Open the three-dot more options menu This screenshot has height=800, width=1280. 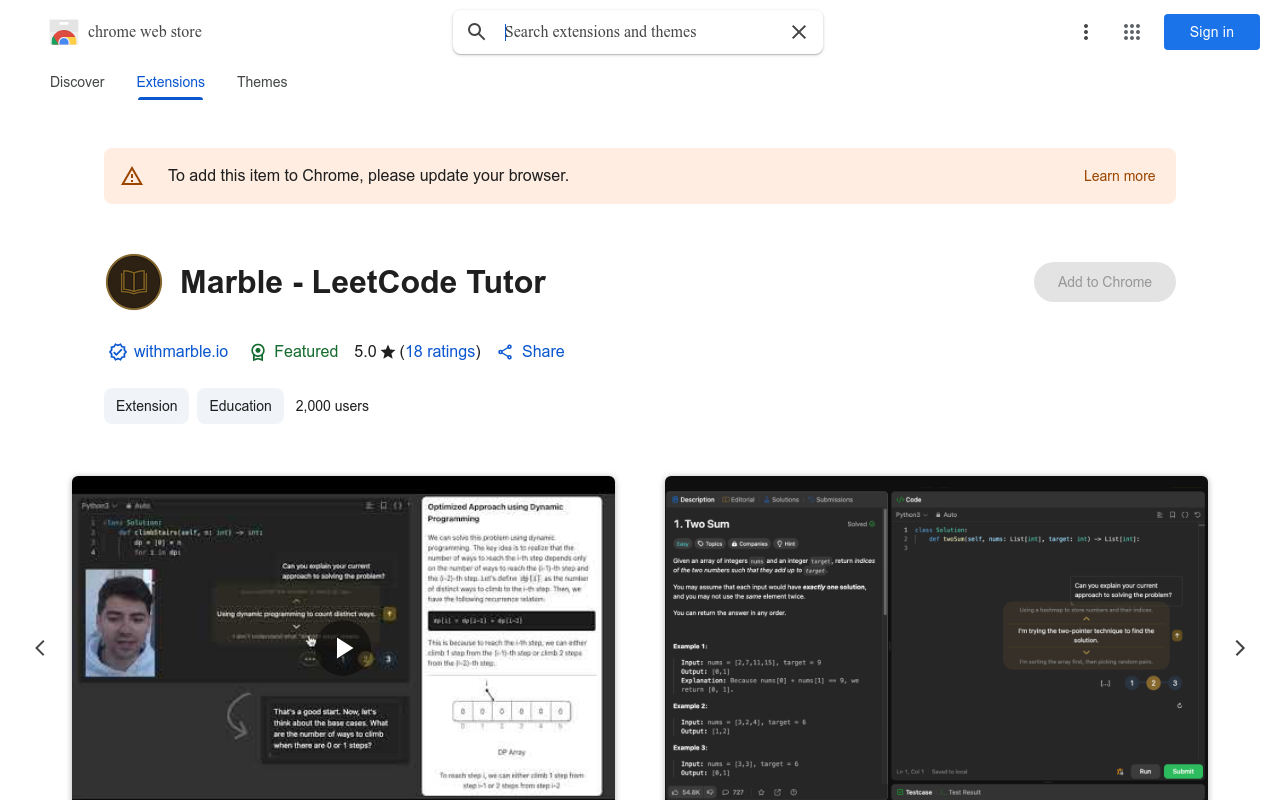coord(1086,32)
